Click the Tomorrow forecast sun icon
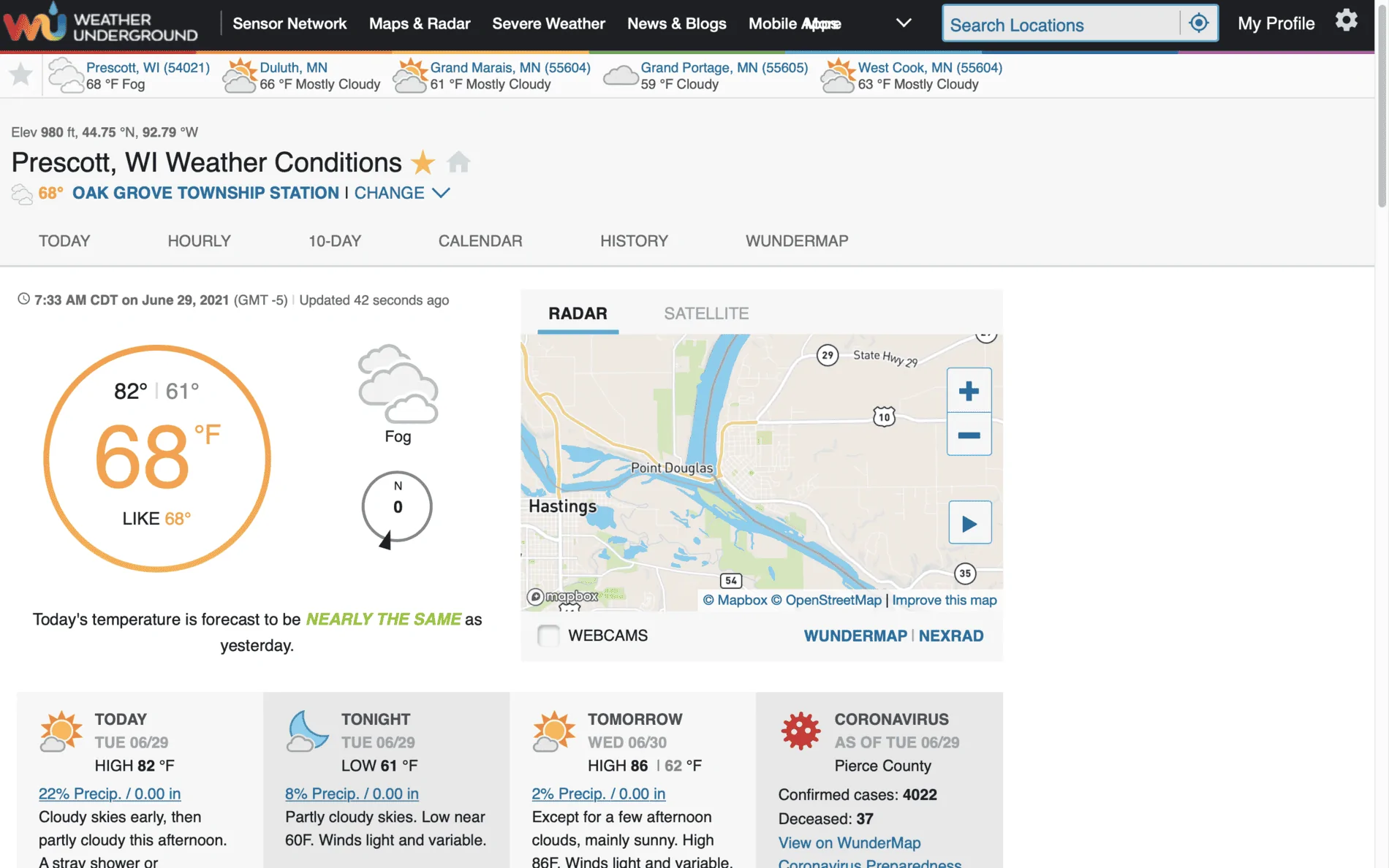The image size is (1389, 868). click(554, 731)
